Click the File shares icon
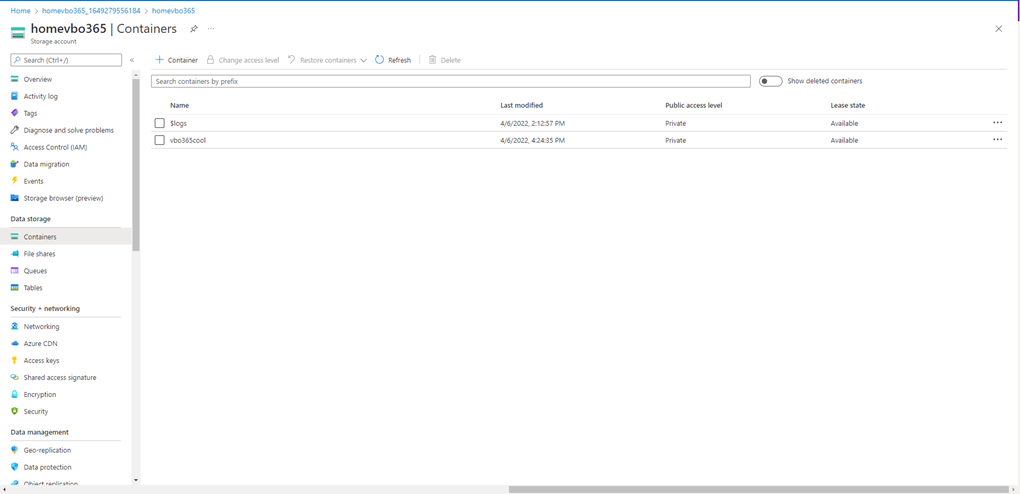This screenshot has height=494, width=1020. pyautogui.click(x=14, y=254)
